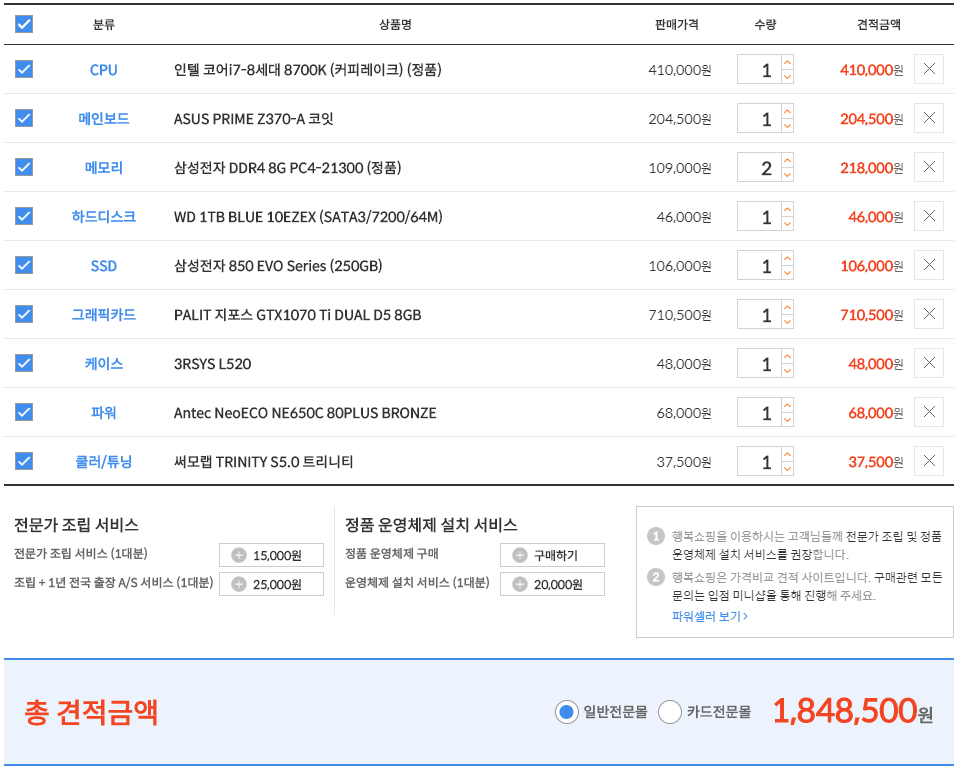Increase 메모리 quantity with up arrow
958x768 pixels.
[788, 160]
